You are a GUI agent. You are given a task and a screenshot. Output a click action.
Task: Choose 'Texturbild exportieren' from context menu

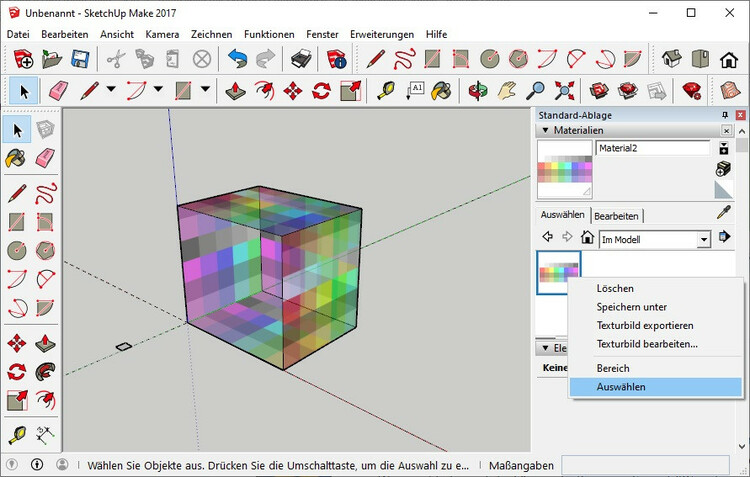pos(645,325)
